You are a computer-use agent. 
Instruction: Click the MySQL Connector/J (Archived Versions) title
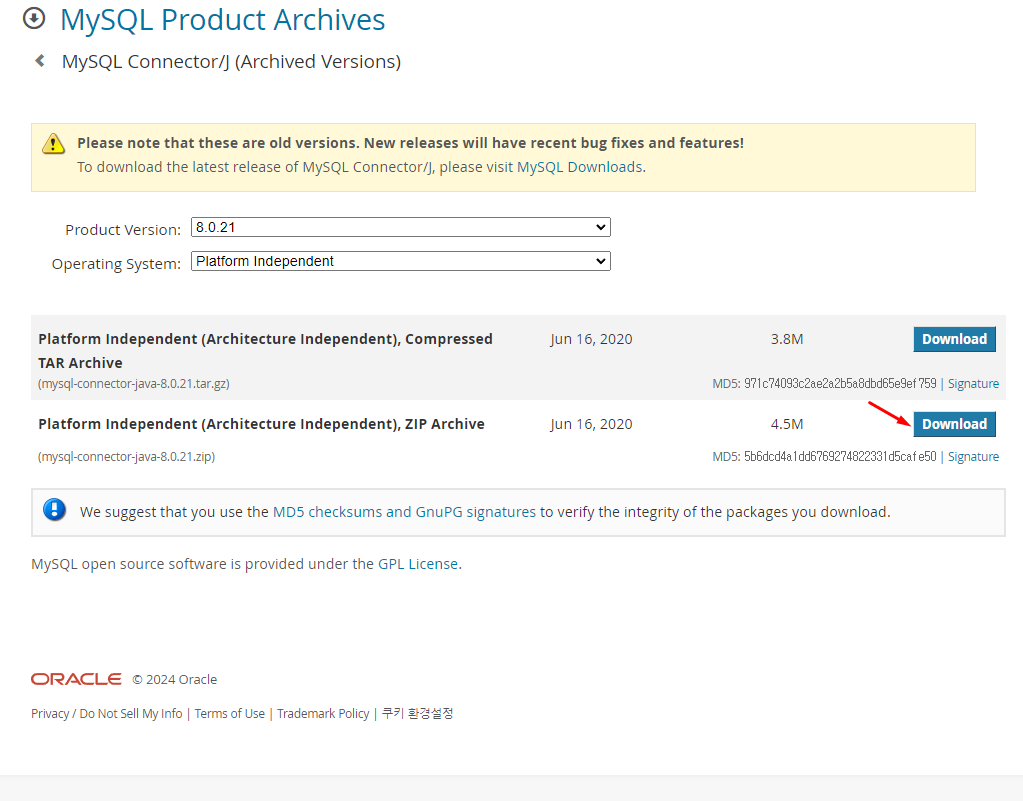(x=231, y=61)
